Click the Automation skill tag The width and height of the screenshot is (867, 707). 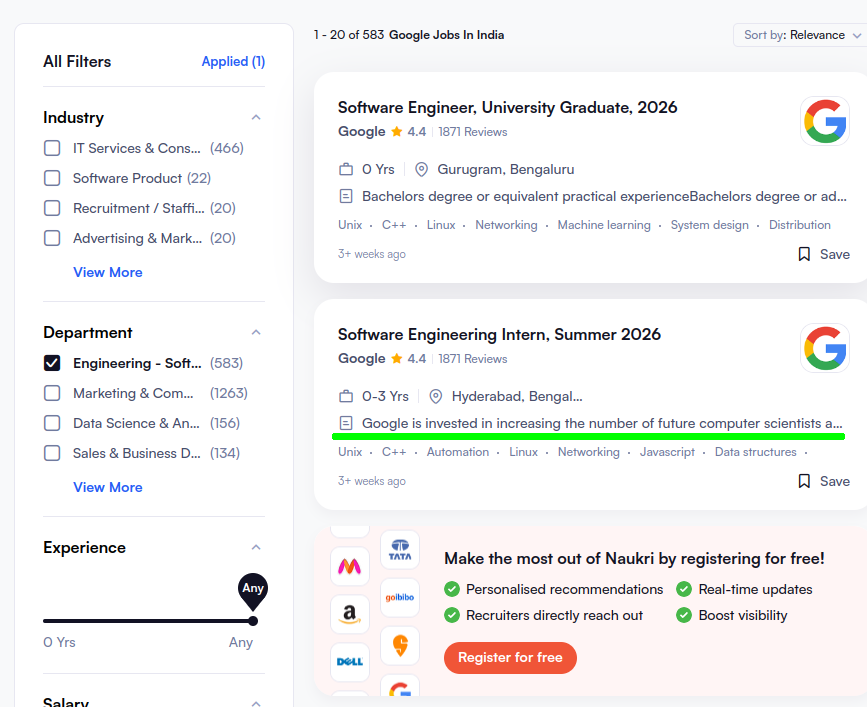(457, 452)
